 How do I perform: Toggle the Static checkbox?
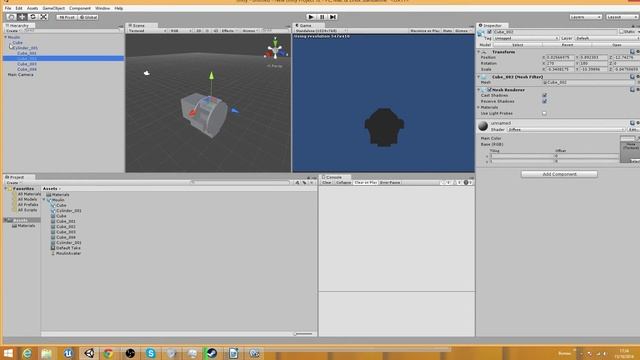click(622, 31)
